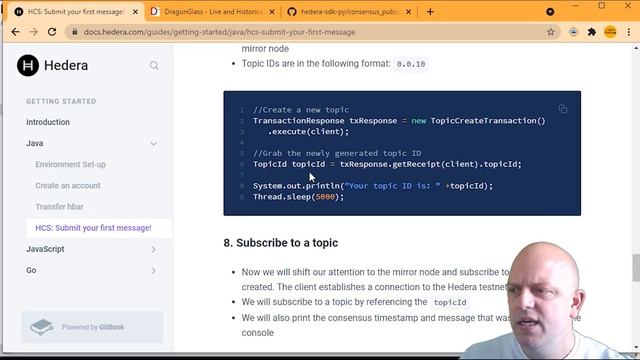Image resolution: width=640 pixels, height=360 pixels.
Task: Collapse the Java section chevron
Action: [x=153, y=144]
